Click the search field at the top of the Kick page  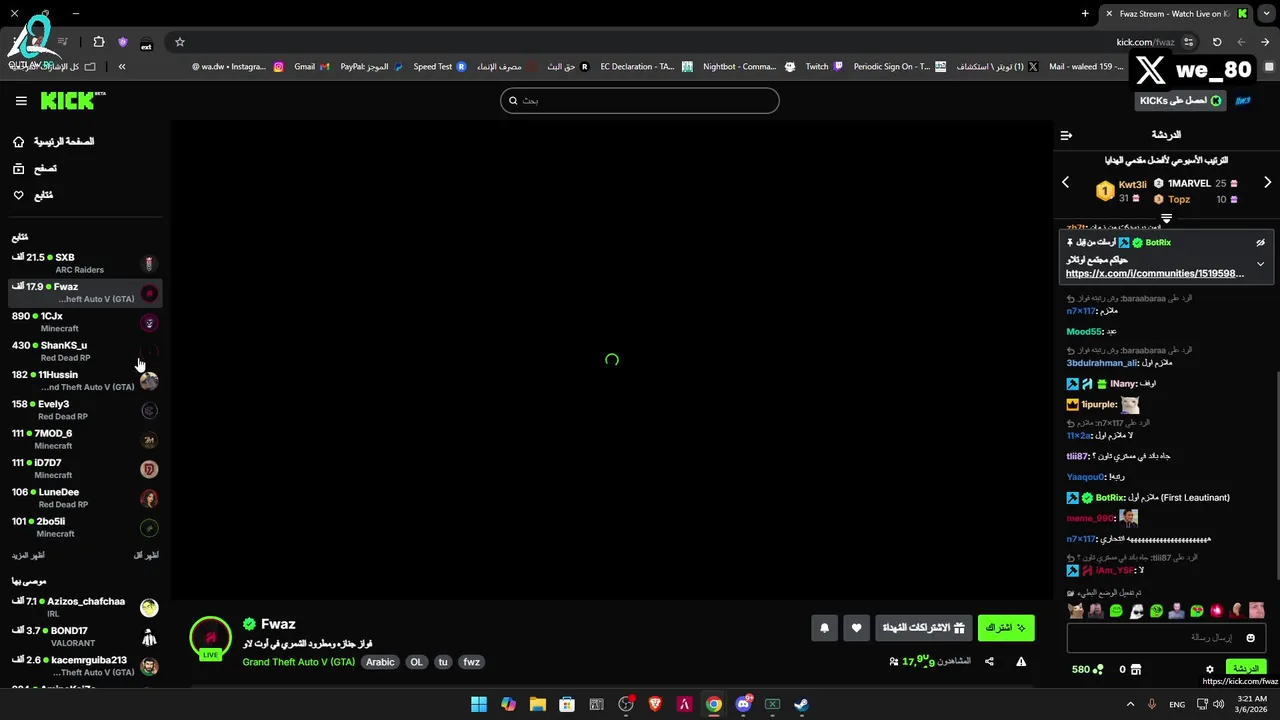(639, 100)
